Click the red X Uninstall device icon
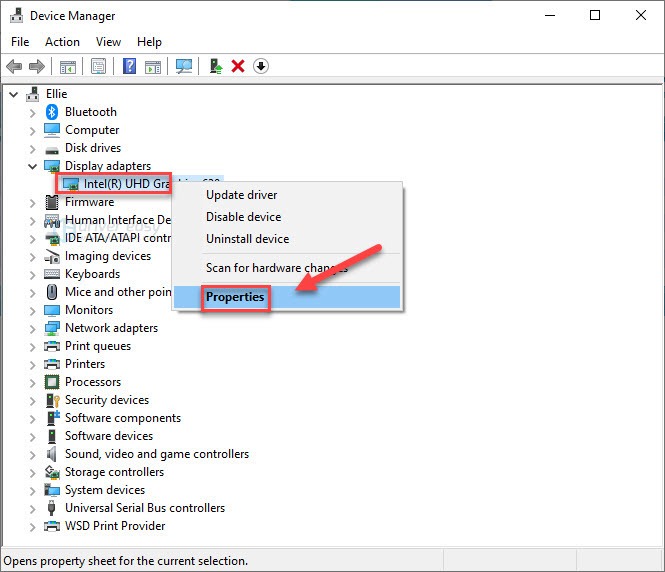 238,66
